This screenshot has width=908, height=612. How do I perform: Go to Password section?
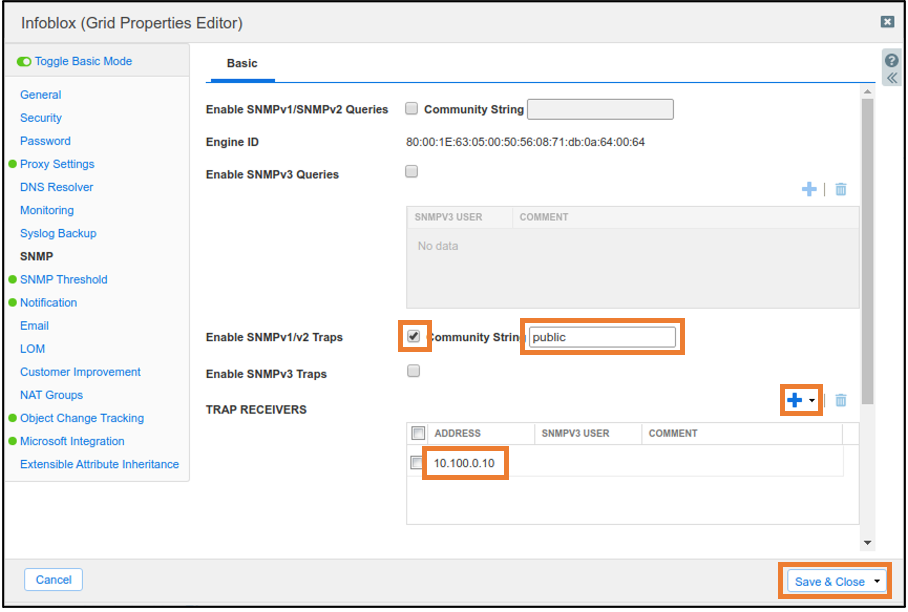tap(45, 141)
